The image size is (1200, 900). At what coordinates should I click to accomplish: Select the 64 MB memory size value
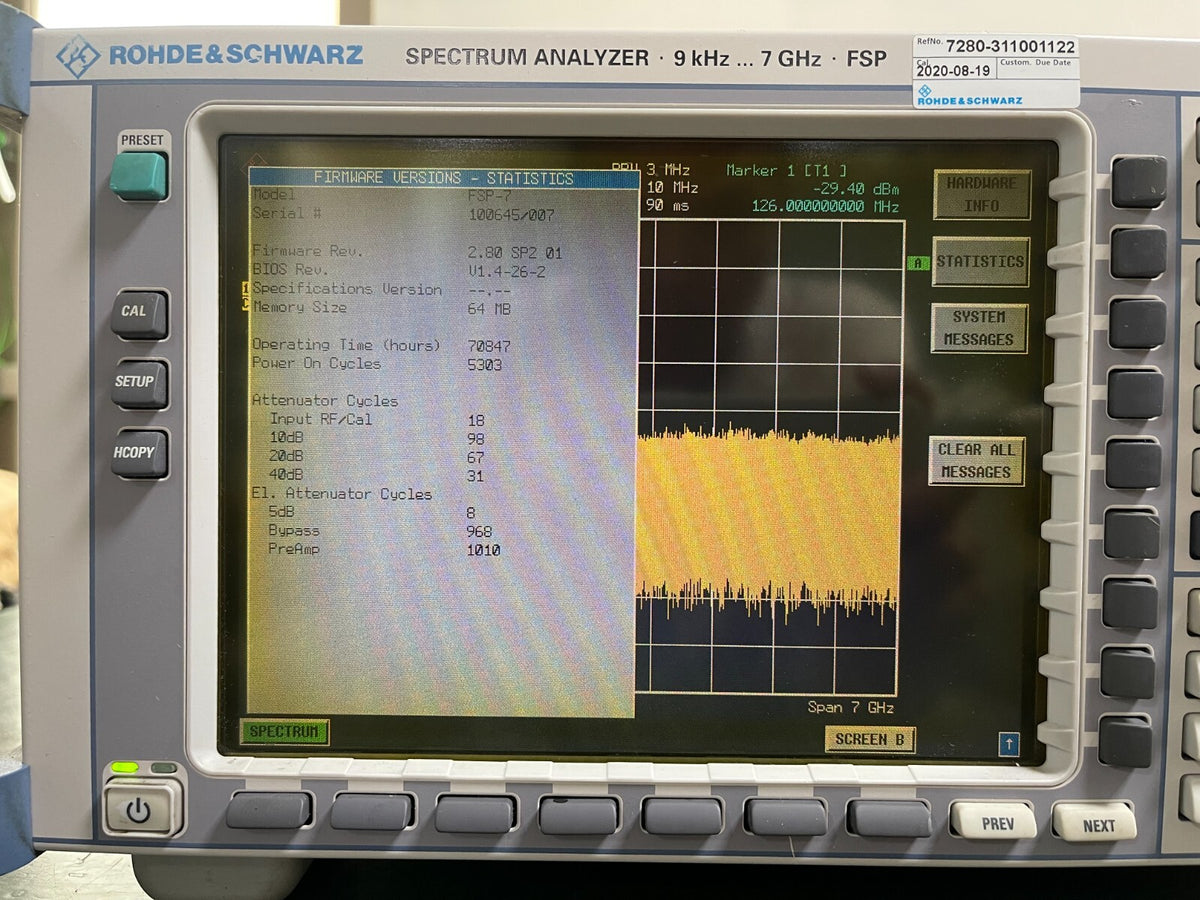click(489, 309)
